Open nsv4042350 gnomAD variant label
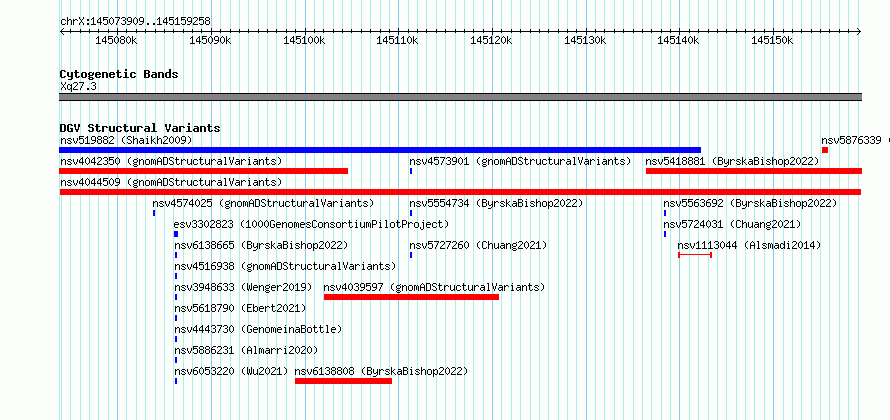Viewport: 890px width, 420px height. coord(171,161)
